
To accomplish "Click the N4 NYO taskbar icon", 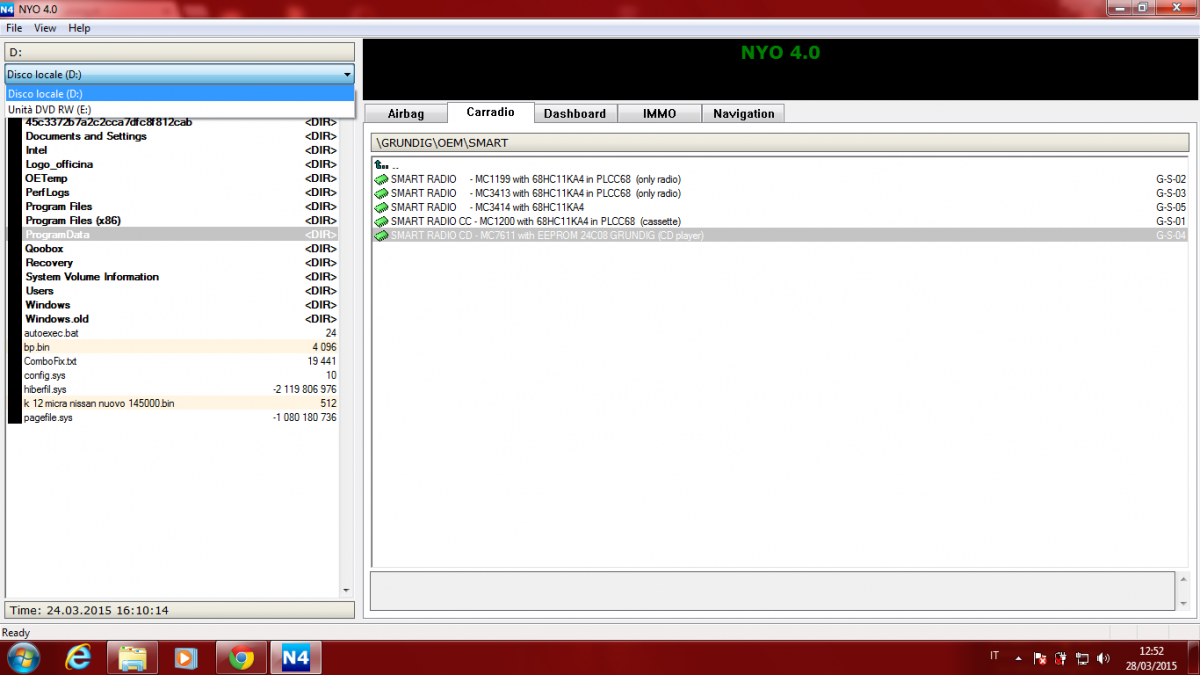I will 295,657.
